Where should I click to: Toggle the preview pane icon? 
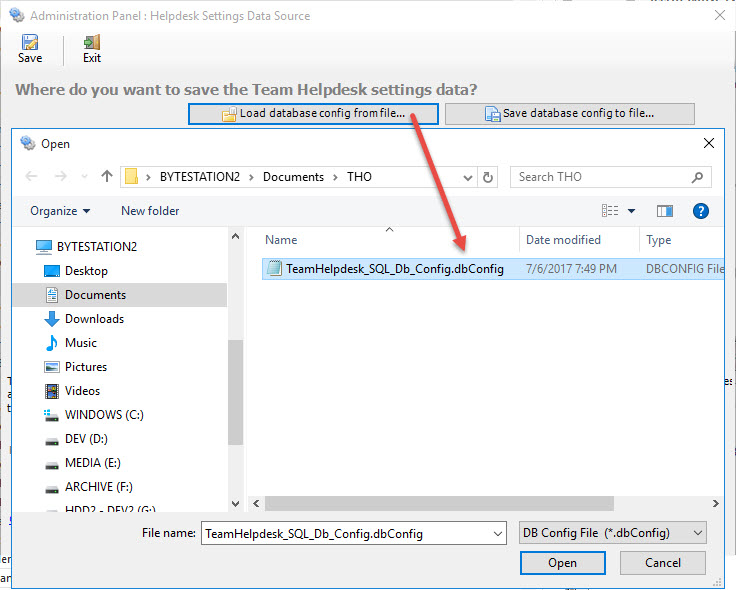(x=665, y=211)
